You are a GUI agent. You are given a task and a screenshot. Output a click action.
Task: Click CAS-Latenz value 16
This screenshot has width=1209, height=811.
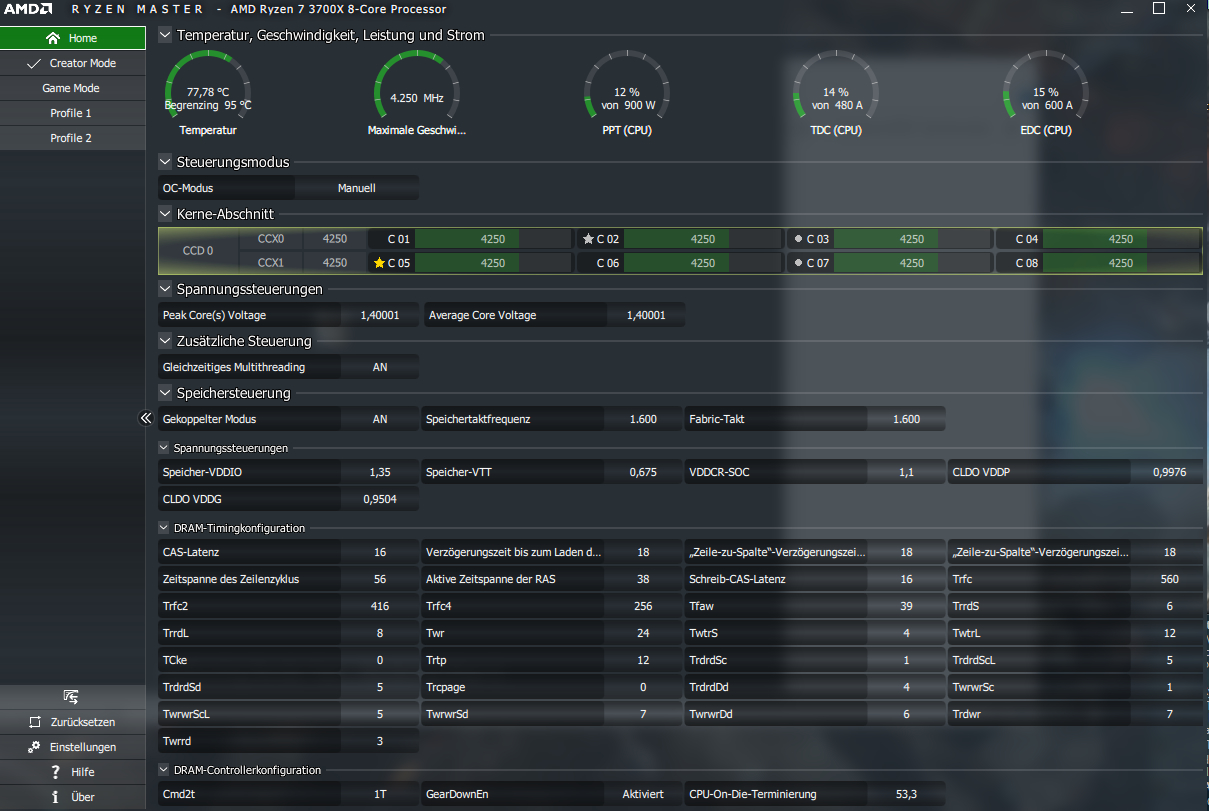click(x=380, y=552)
